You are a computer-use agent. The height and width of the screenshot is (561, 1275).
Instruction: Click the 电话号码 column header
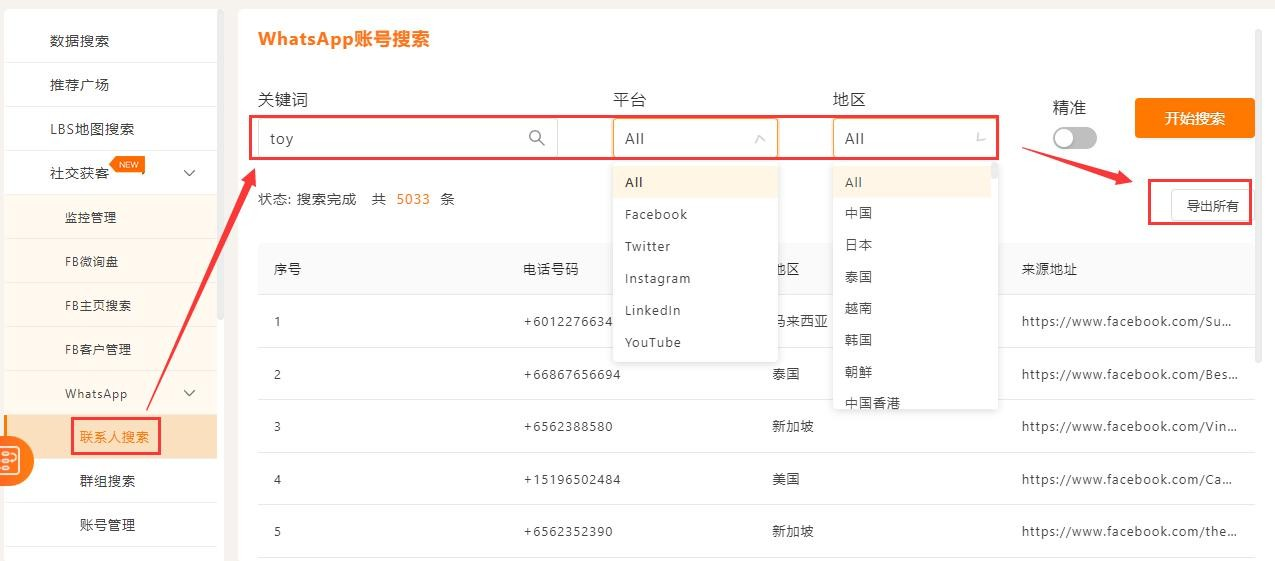coord(550,269)
